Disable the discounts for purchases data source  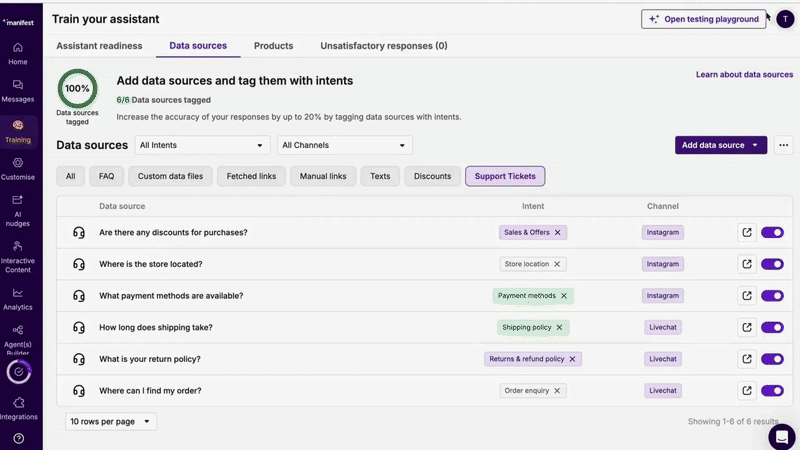tap(772, 232)
